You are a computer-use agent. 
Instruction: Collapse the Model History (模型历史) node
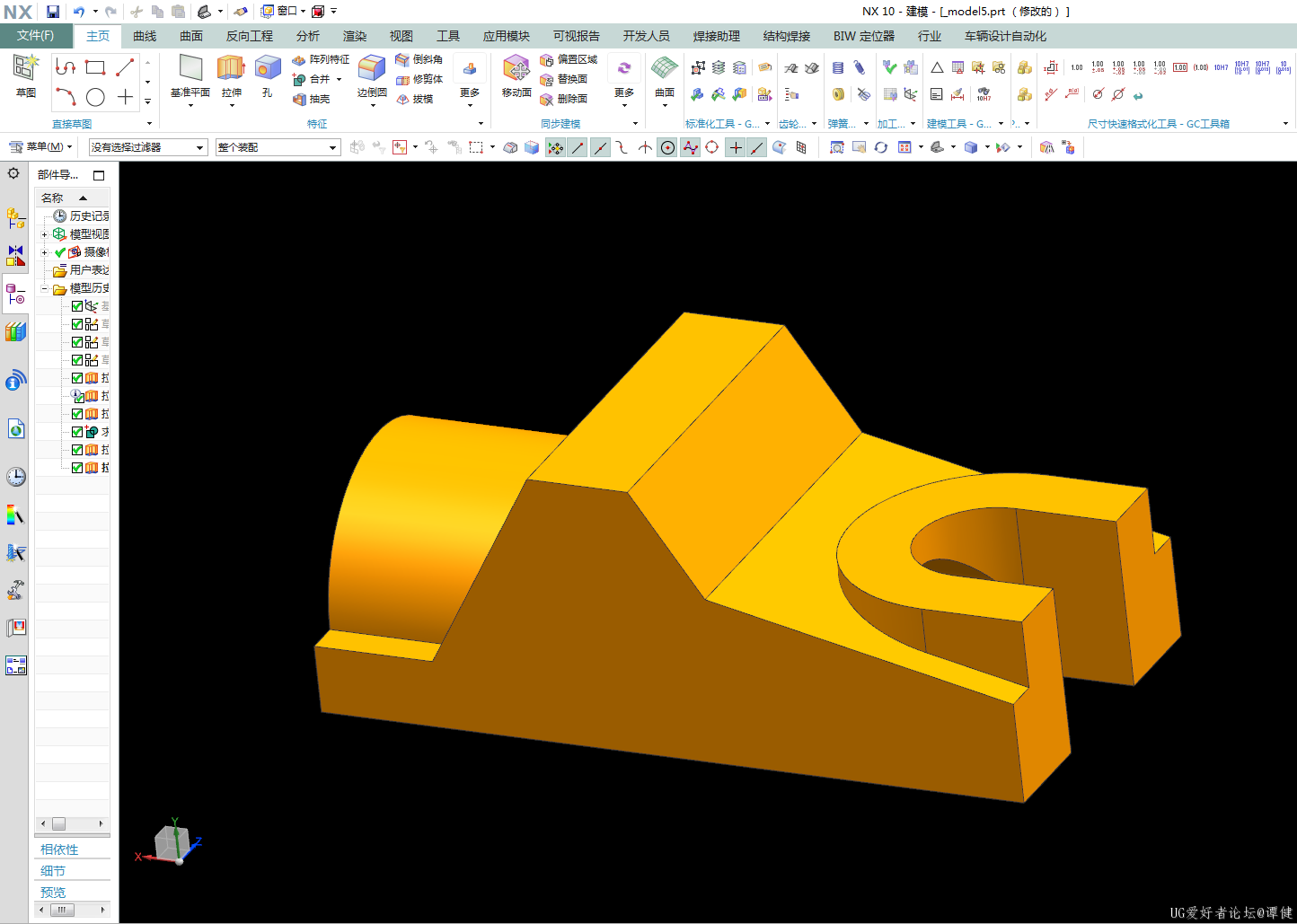pyautogui.click(x=44, y=288)
